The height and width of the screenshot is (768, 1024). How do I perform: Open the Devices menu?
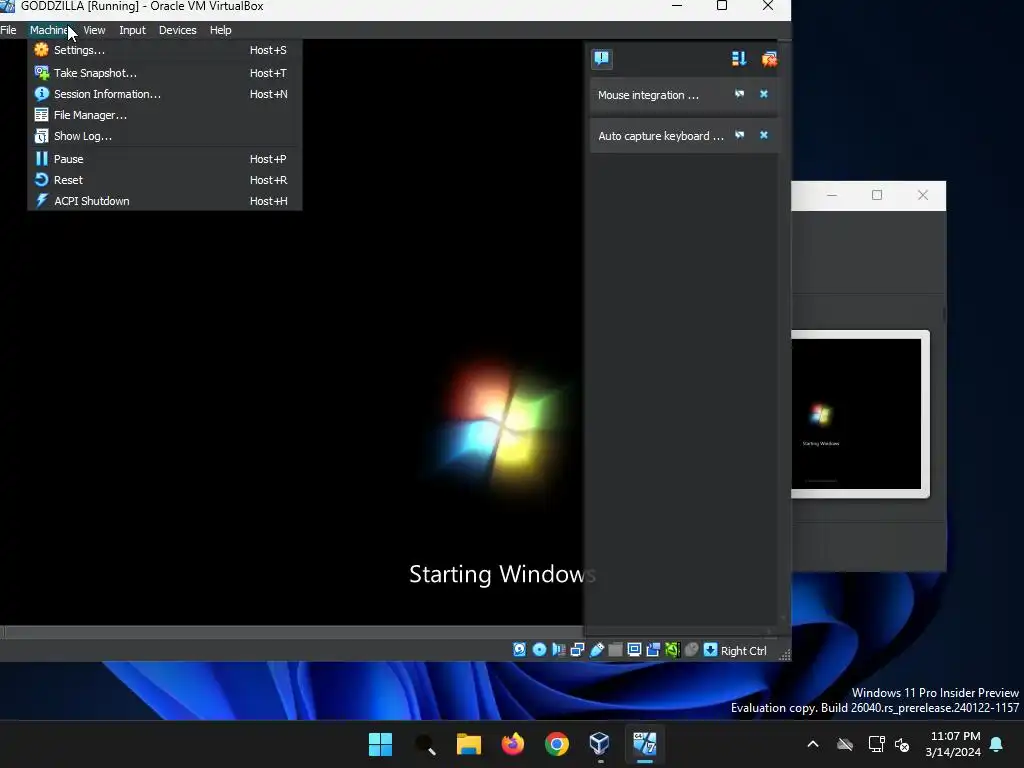[x=178, y=30]
